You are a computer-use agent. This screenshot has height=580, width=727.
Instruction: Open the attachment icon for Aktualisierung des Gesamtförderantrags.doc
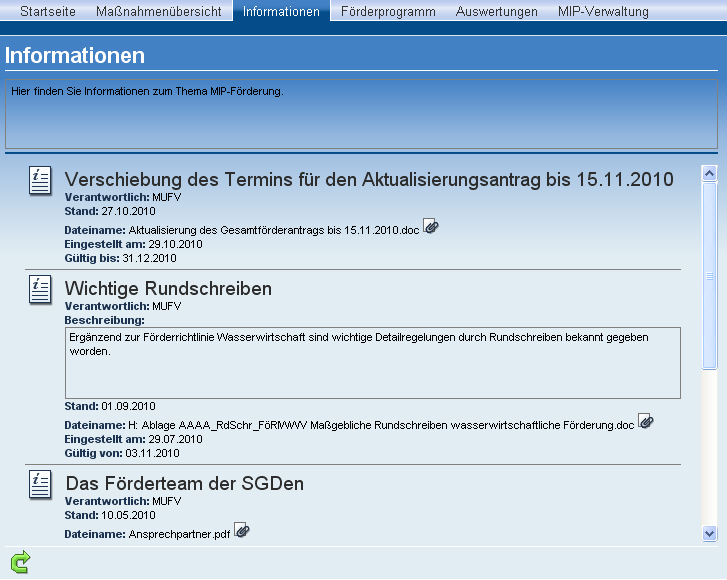tap(430, 226)
